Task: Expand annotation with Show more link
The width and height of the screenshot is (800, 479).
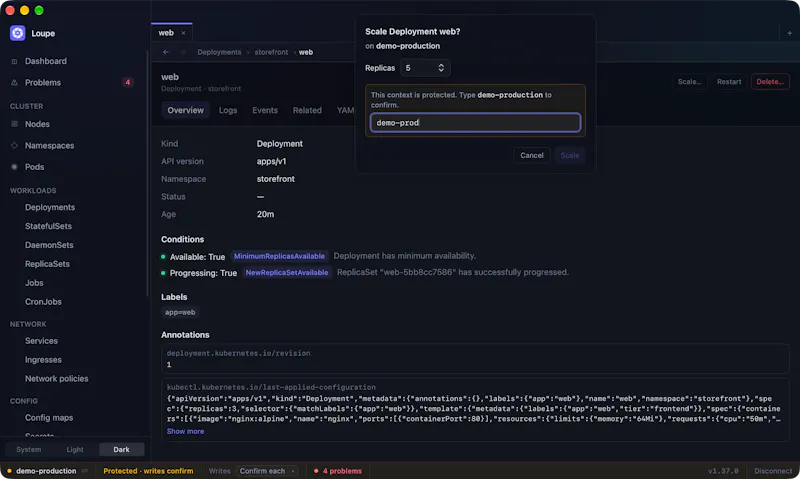Action: [185, 432]
